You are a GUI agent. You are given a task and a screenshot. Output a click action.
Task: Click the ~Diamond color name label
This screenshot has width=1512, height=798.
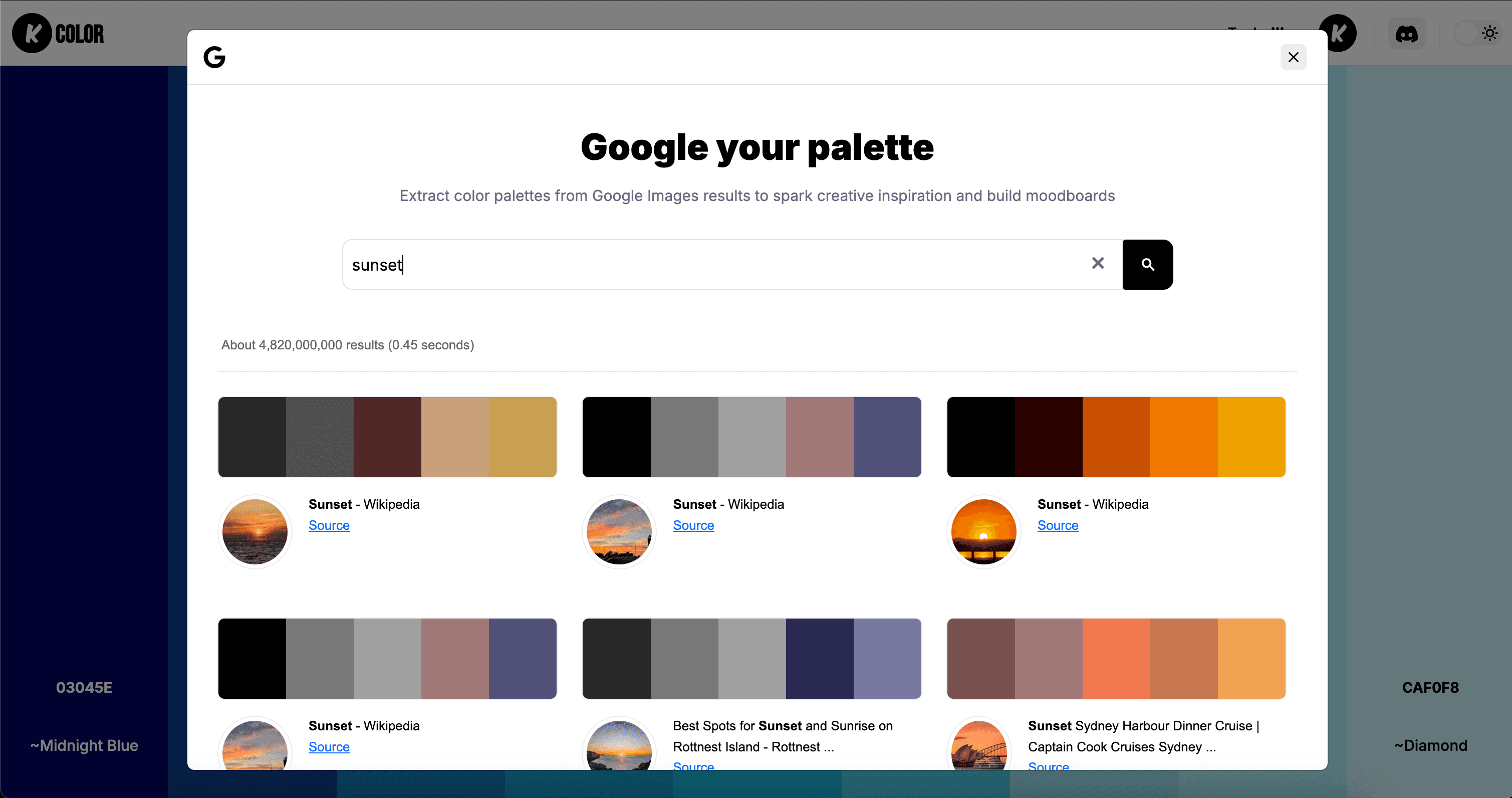(x=1430, y=745)
